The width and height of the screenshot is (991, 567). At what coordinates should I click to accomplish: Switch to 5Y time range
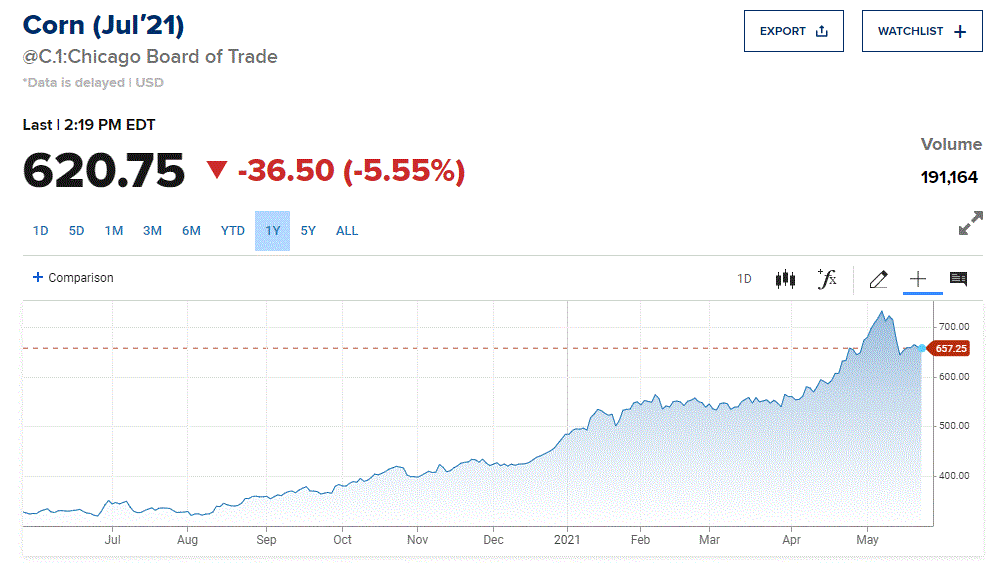pyautogui.click(x=308, y=231)
